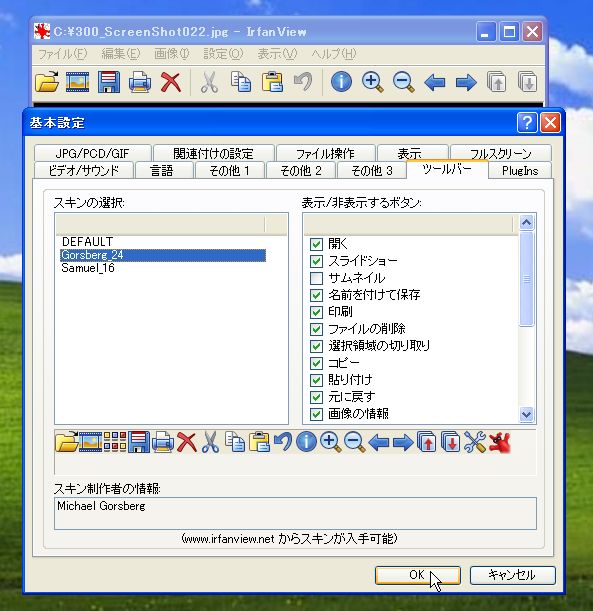Click the slideshow filmstrip icon in main toolbar
This screenshot has height=611, width=593.
pyautogui.click(x=78, y=82)
